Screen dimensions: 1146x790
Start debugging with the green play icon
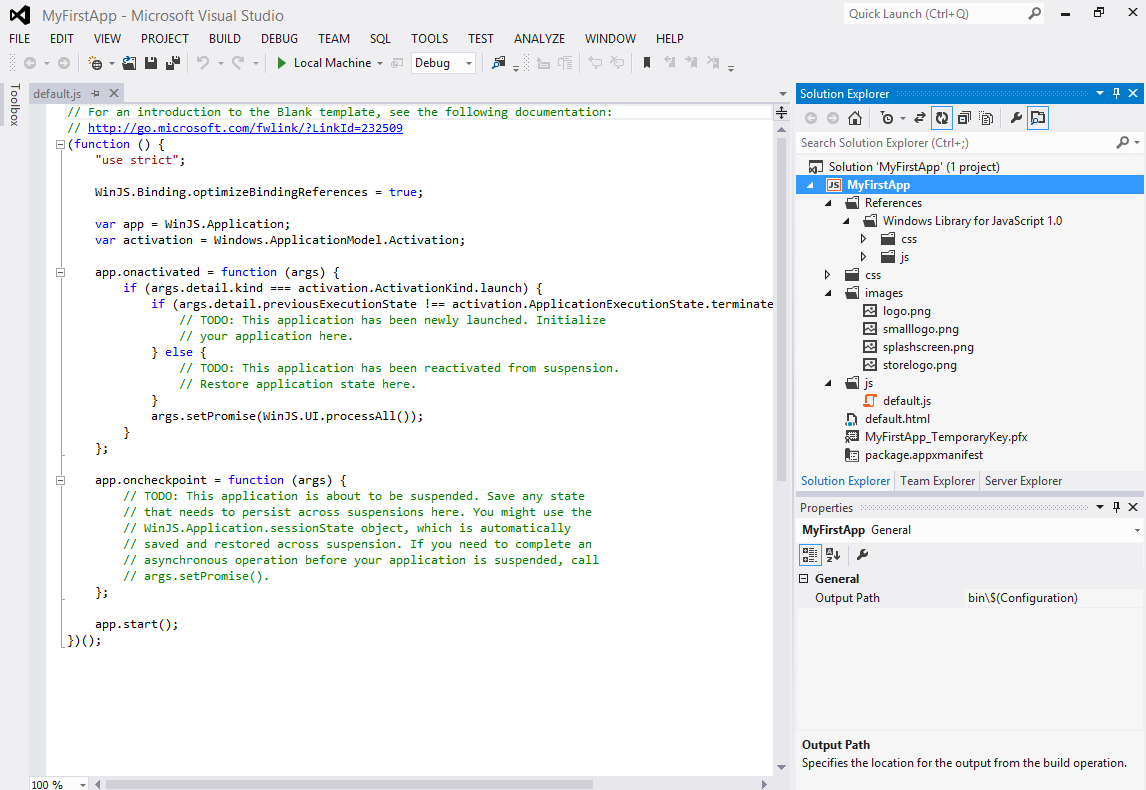tap(281, 64)
